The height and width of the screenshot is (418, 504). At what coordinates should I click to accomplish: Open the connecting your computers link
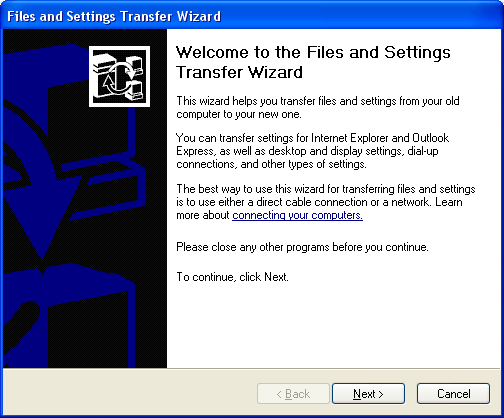tap(297, 215)
